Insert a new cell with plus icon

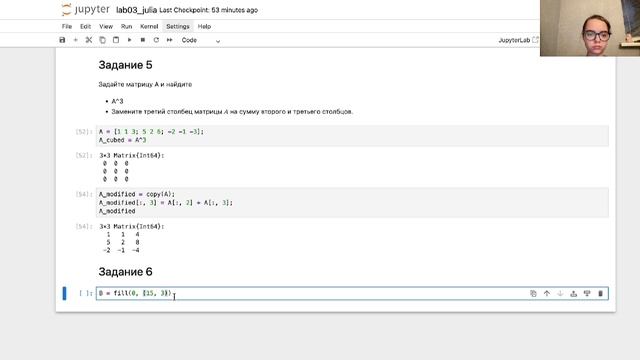pyautogui.click(x=76, y=40)
